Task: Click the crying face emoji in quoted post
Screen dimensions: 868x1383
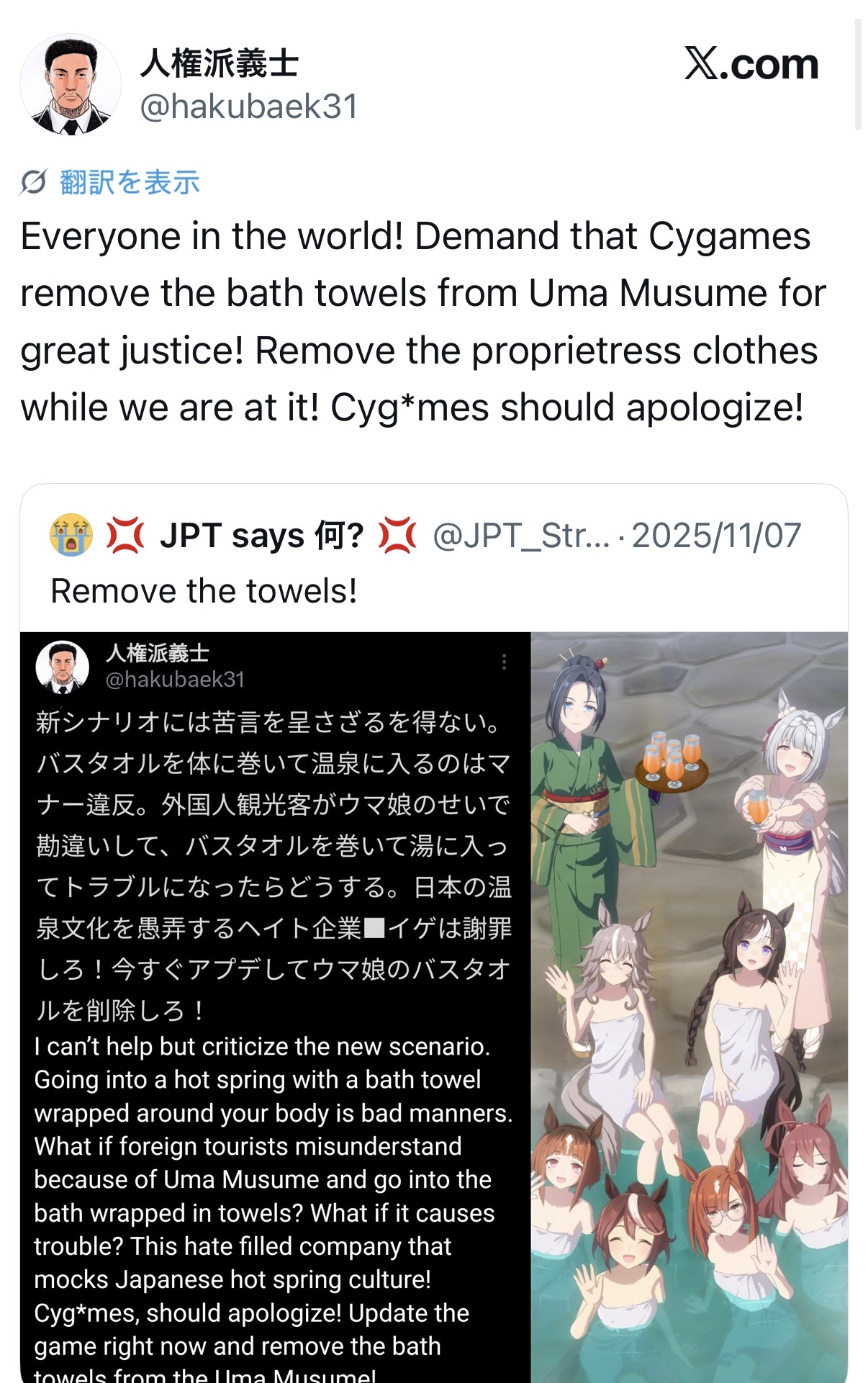Action: (x=71, y=535)
